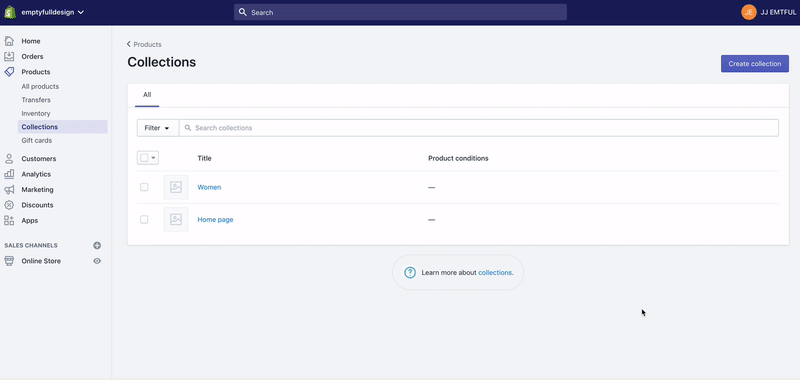Click the Products tag icon
The height and width of the screenshot is (380, 800).
click(x=9, y=72)
